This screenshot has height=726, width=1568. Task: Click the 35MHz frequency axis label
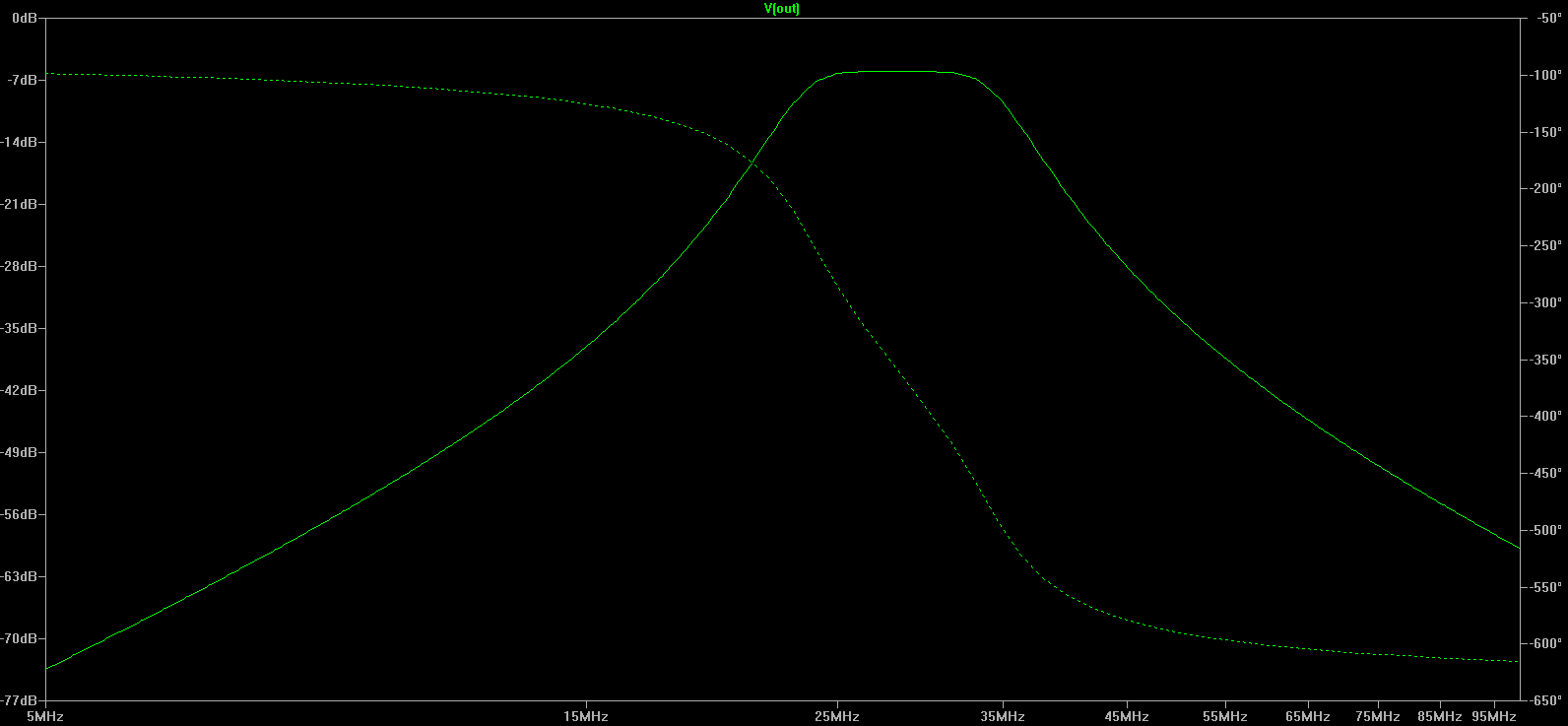coord(1002,716)
